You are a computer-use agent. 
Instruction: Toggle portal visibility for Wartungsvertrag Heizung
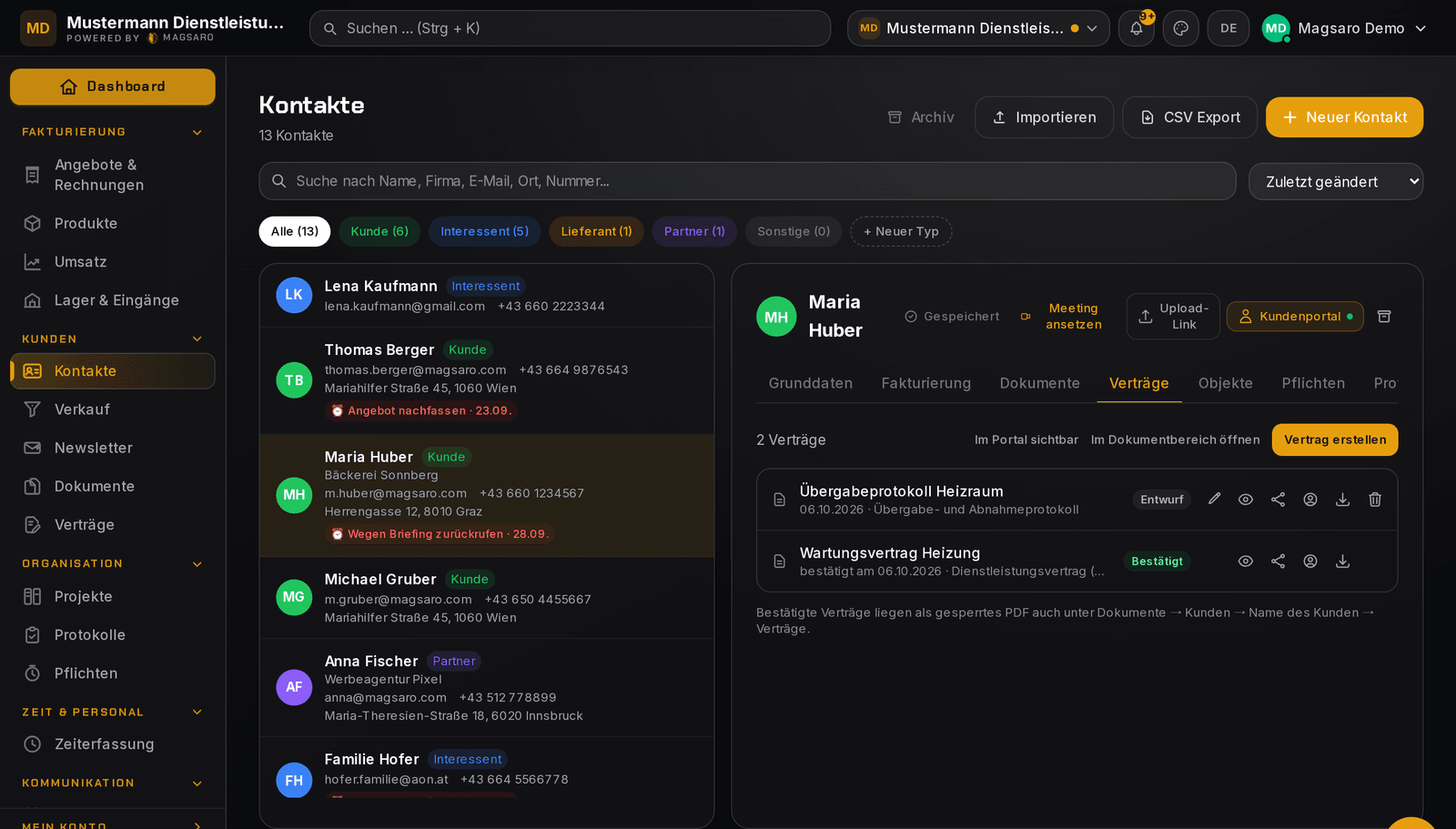[x=1310, y=561]
